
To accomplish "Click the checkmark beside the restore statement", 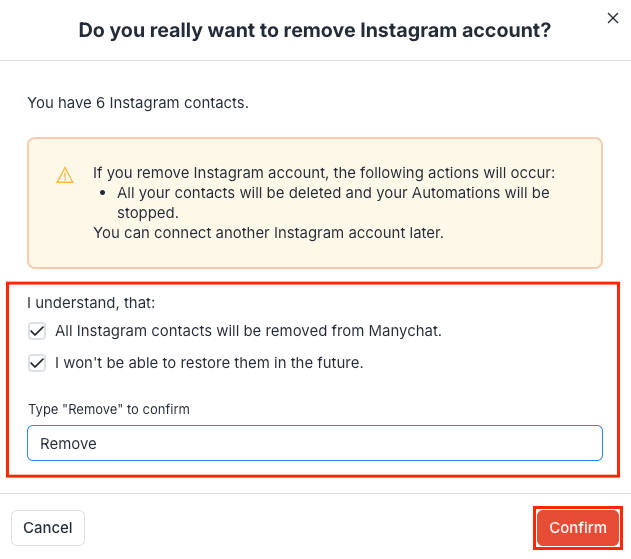I will 37,363.
